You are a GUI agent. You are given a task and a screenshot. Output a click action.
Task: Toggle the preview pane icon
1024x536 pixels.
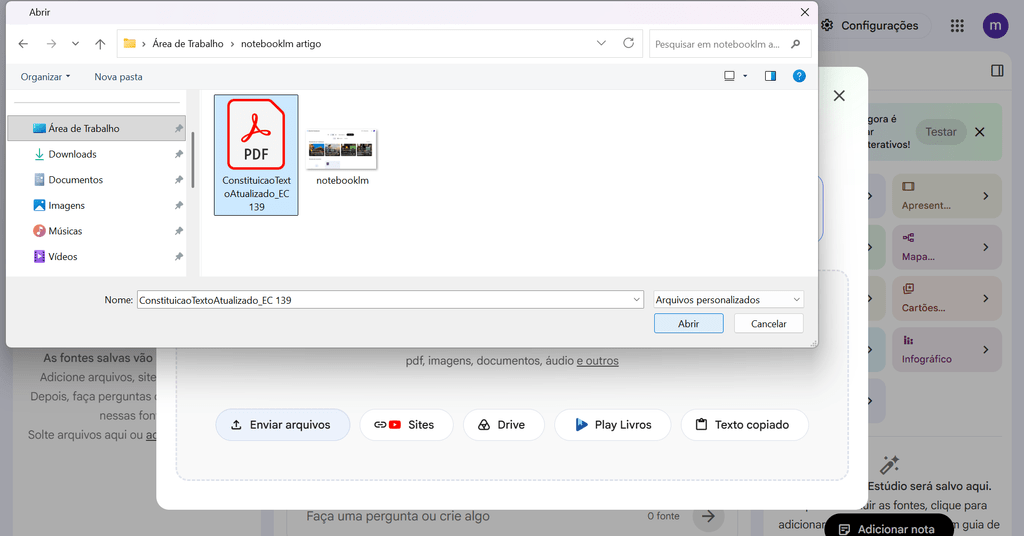[x=771, y=76]
